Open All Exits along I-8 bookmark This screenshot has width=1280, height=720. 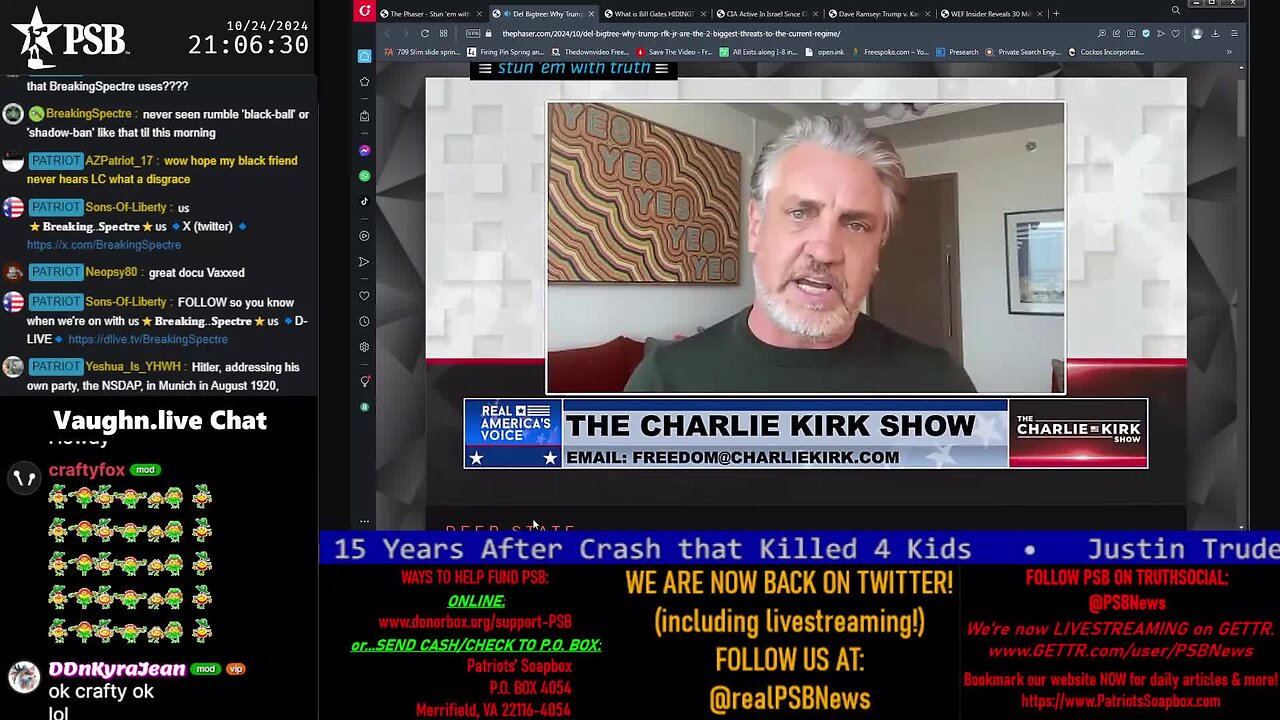[758, 52]
